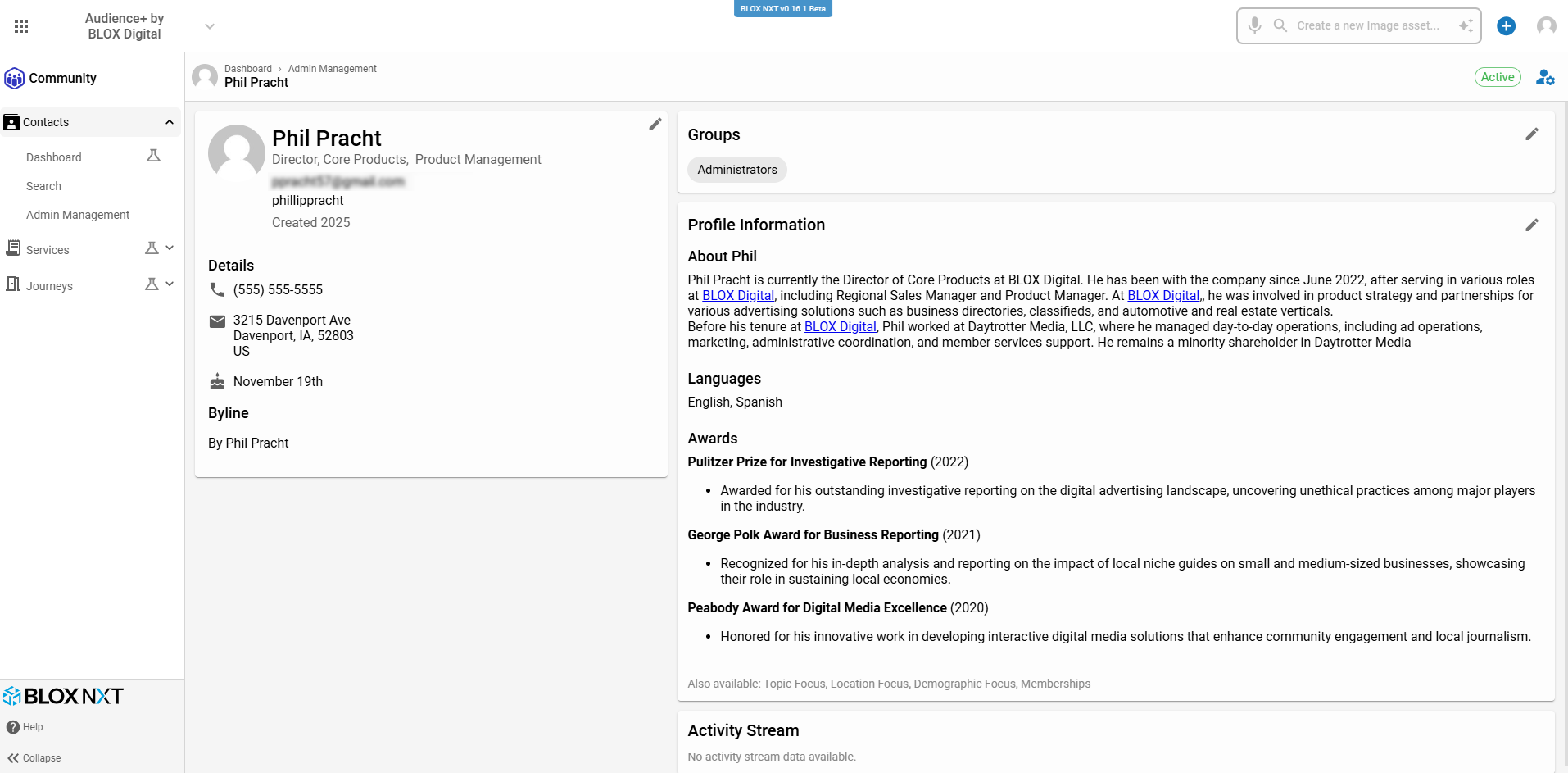Collapse the left sidebar
This screenshot has width=1568, height=773.
pos(34,758)
